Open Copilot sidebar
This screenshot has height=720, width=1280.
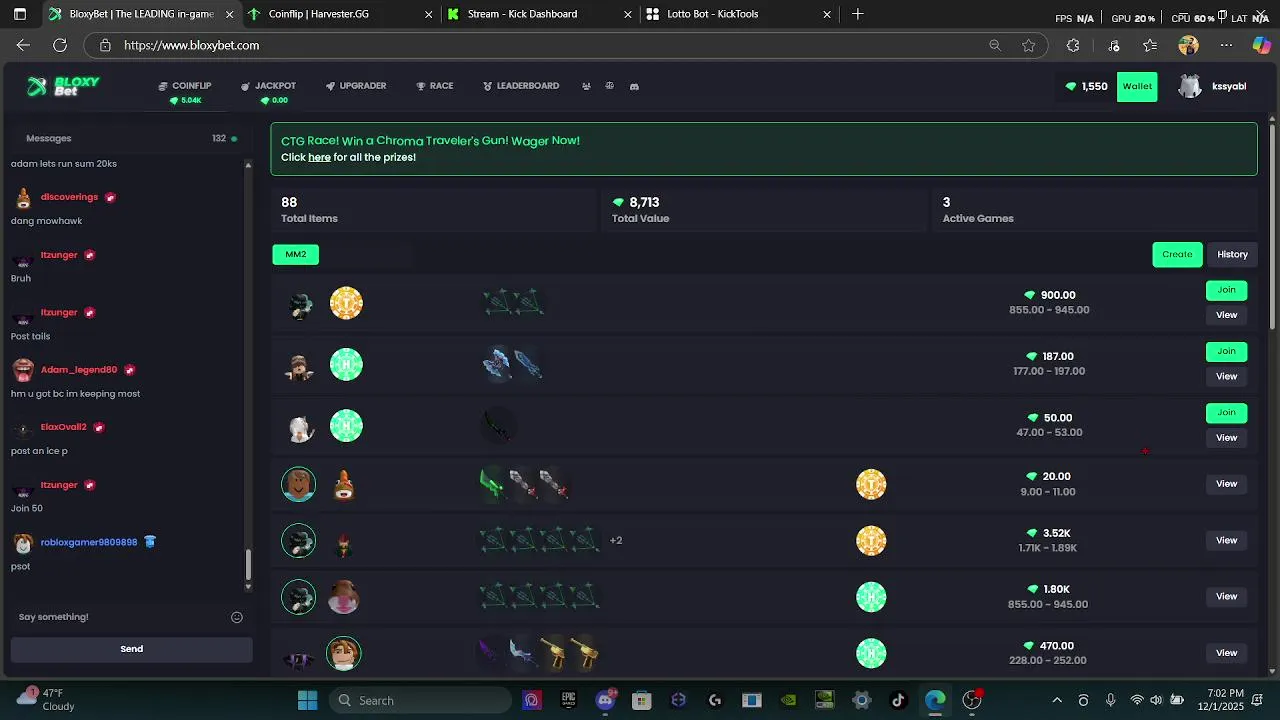click(x=1262, y=45)
